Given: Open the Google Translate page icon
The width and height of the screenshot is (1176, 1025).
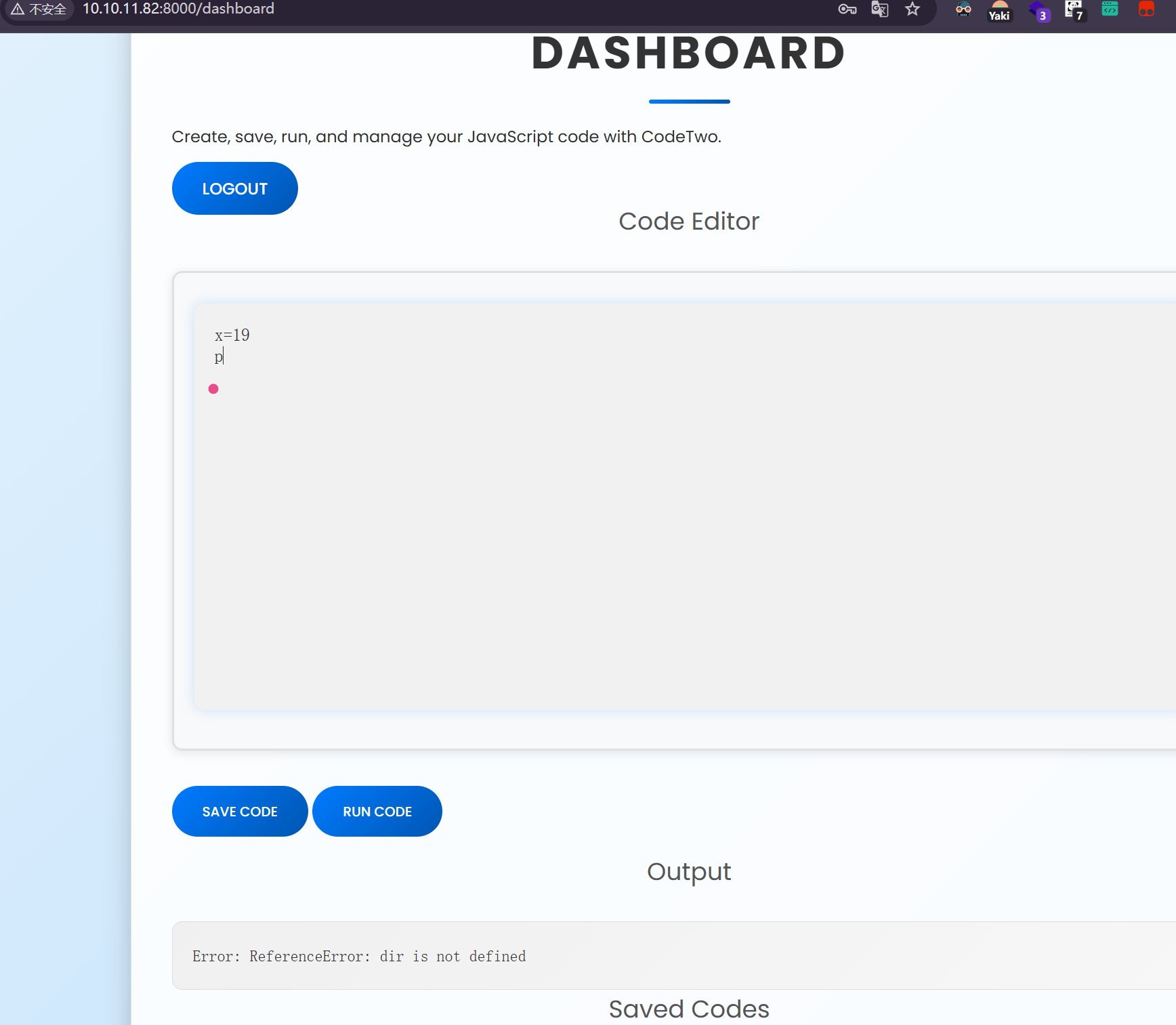Looking at the screenshot, I should tap(879, 9).
